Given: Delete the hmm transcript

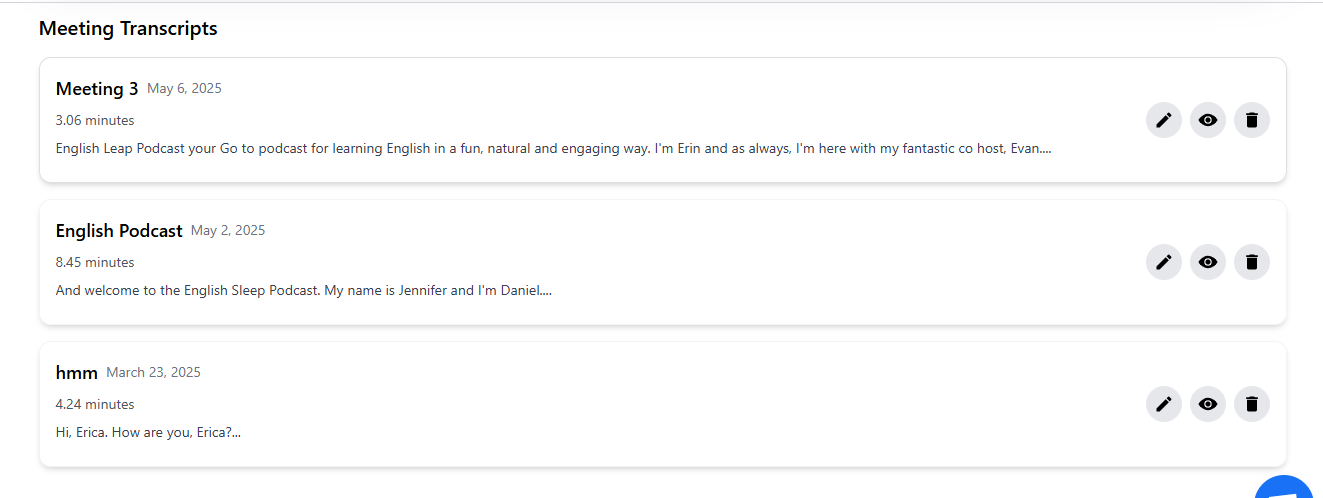Looking at the screenshot, I should (x=1251, y=404).
